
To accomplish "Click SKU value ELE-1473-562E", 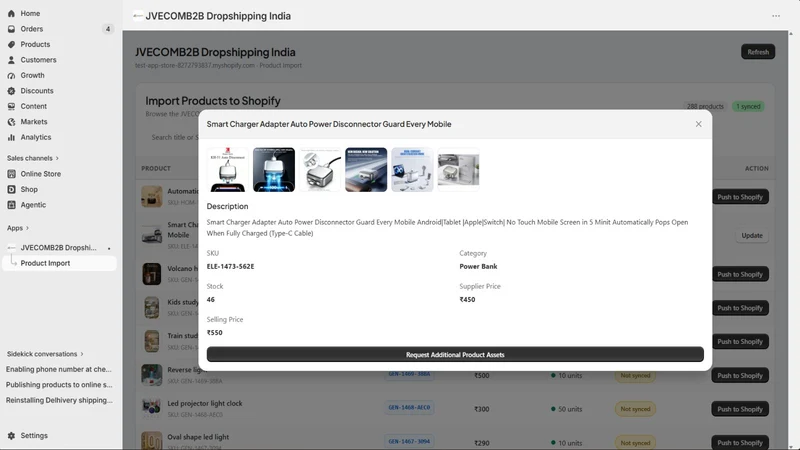I will [230, 266].
